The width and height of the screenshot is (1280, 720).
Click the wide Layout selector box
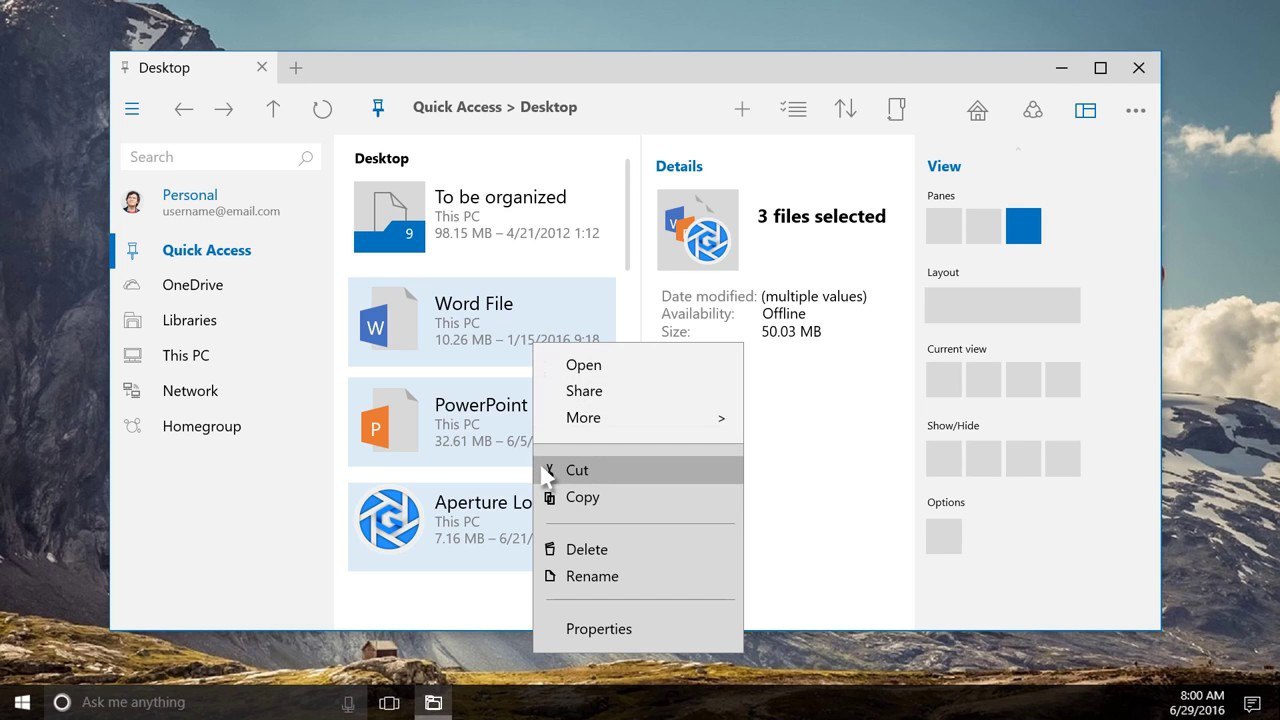(1002, 305)
